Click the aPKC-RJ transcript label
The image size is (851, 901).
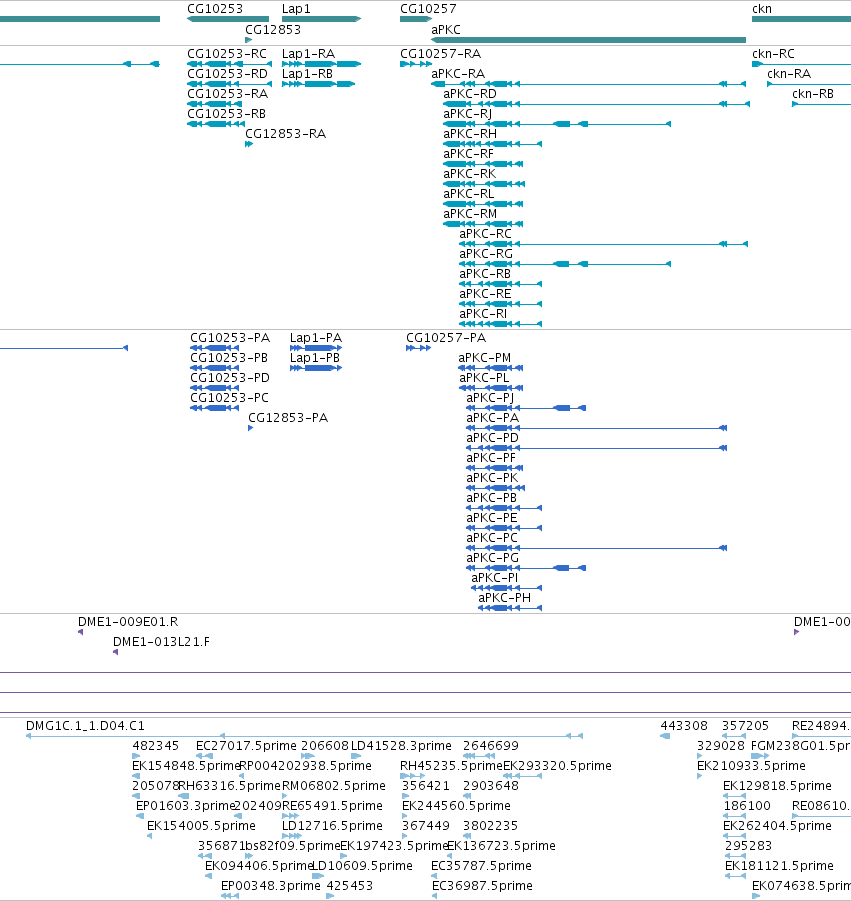click(x=468, y=114)
